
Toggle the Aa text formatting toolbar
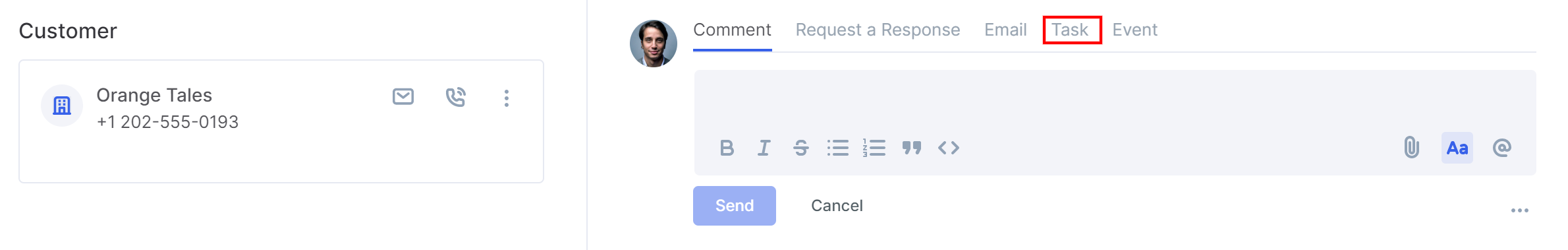click(1457, 148)
